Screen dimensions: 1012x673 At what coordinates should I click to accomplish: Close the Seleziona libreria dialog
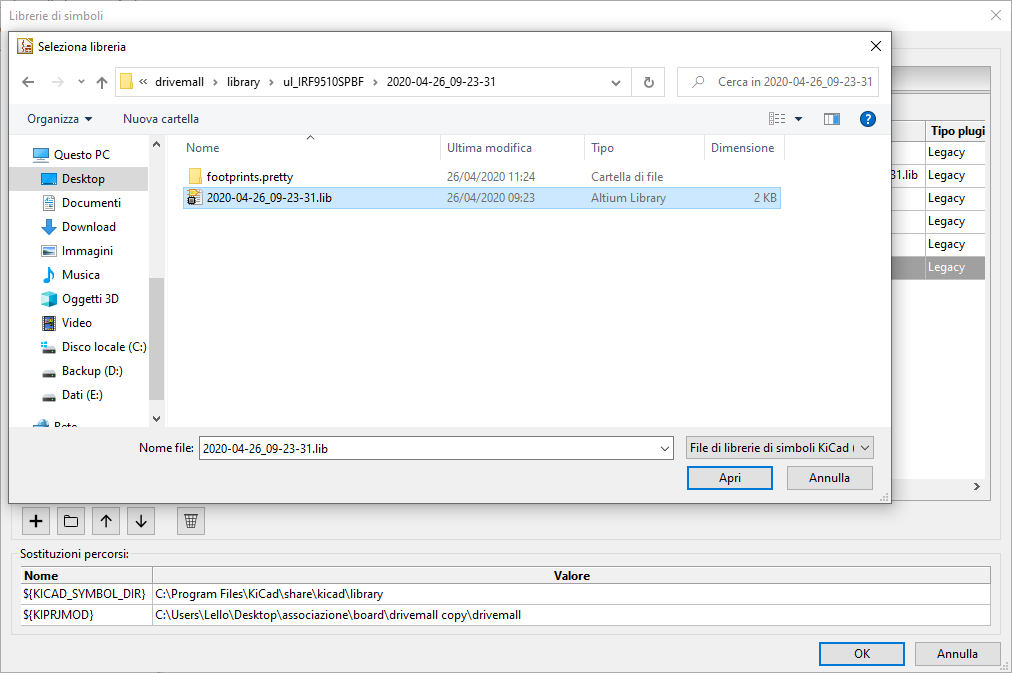[876, 46]
